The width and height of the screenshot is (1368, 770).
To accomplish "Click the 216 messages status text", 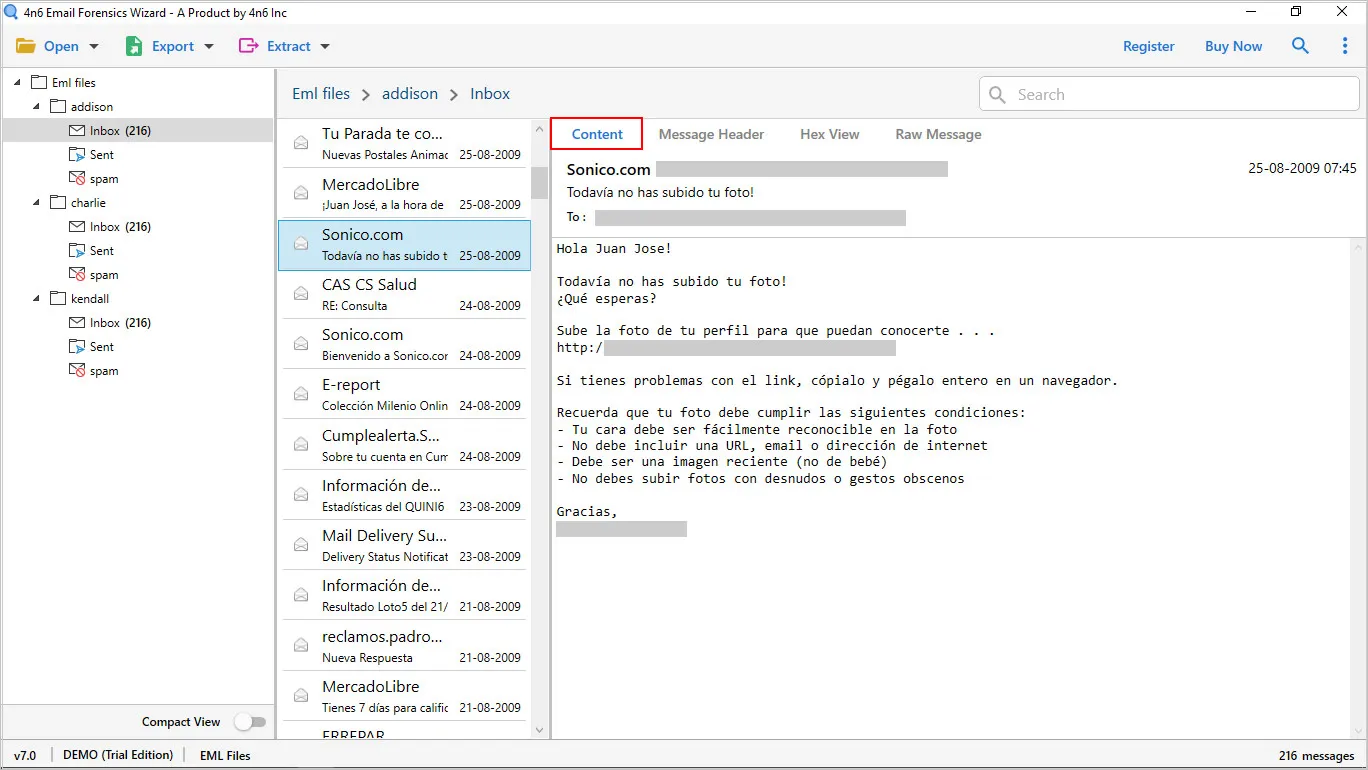I will pyautogui.click(x=1316, y=756).
